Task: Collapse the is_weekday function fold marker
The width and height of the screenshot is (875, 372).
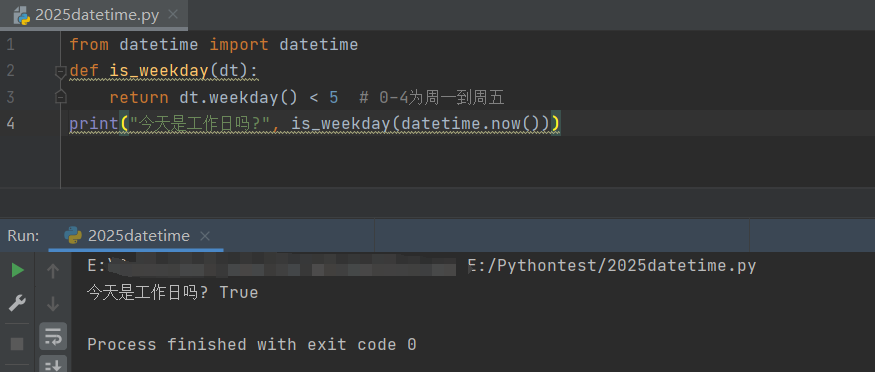Action: 60,71
